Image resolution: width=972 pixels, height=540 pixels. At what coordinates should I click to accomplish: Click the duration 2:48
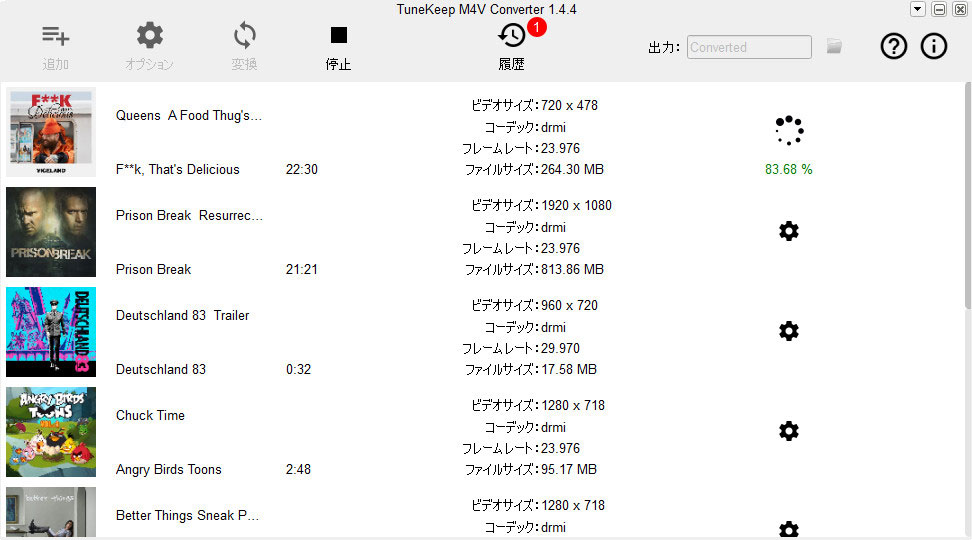click(x=298, y=469)
